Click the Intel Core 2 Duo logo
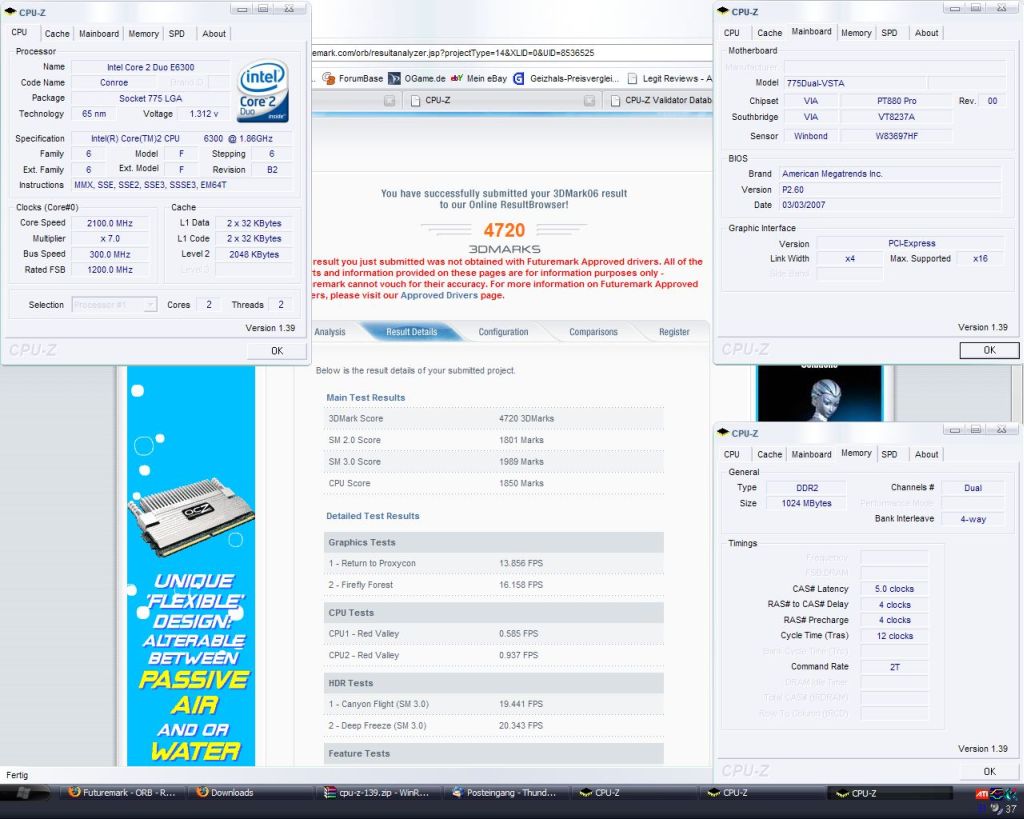 pyautogui.click(x=263, y=91)
